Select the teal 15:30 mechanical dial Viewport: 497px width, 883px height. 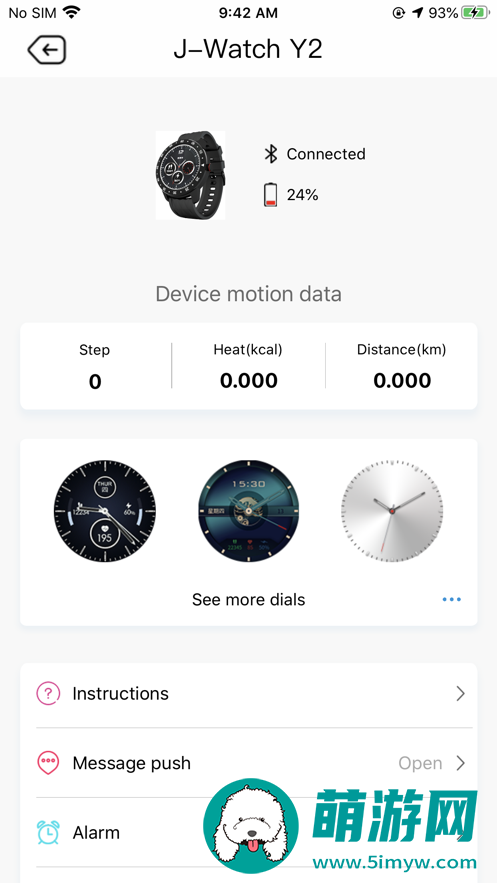(249, 511)
